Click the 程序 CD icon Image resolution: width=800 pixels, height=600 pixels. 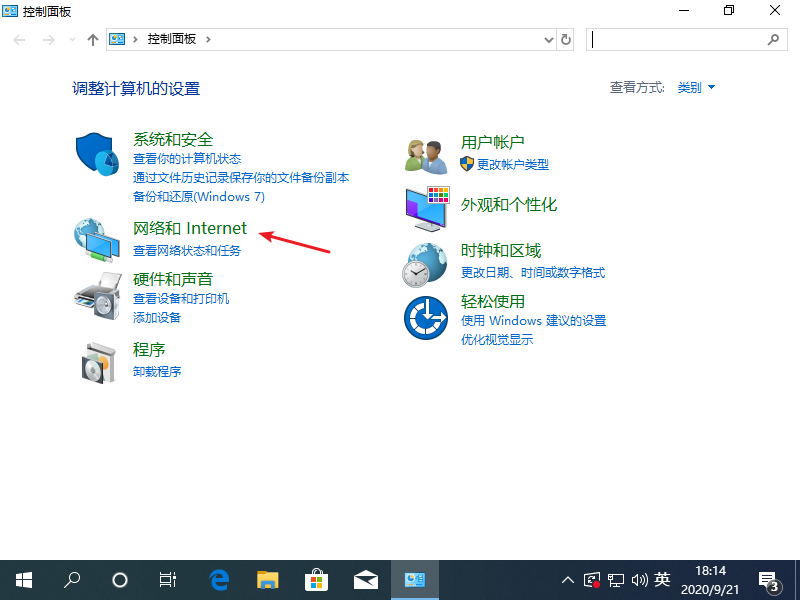(x=96, y=362)
